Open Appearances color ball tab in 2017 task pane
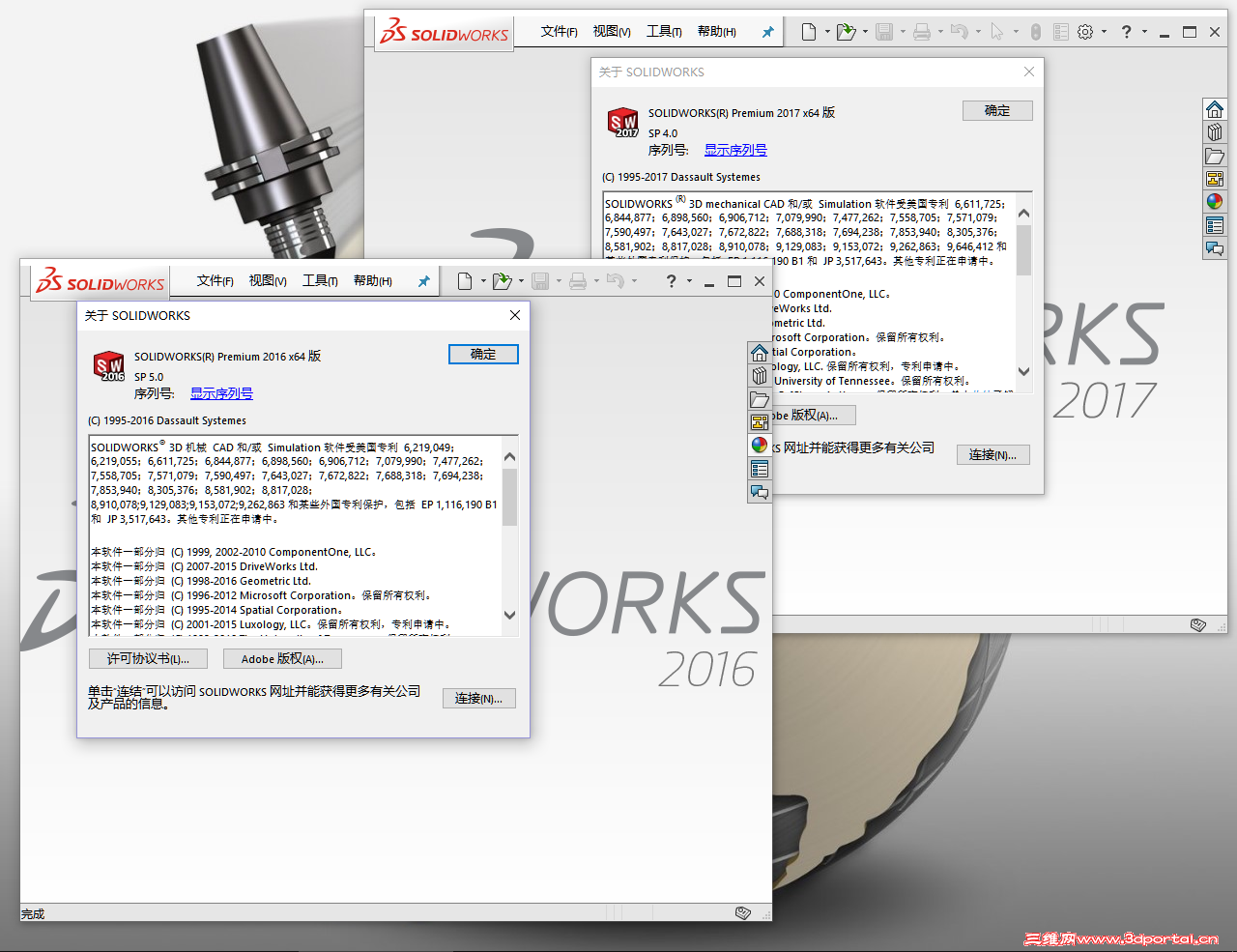Image resolution: width=1237 pixels, height=952 pixels. click(x=1215, y=202)
